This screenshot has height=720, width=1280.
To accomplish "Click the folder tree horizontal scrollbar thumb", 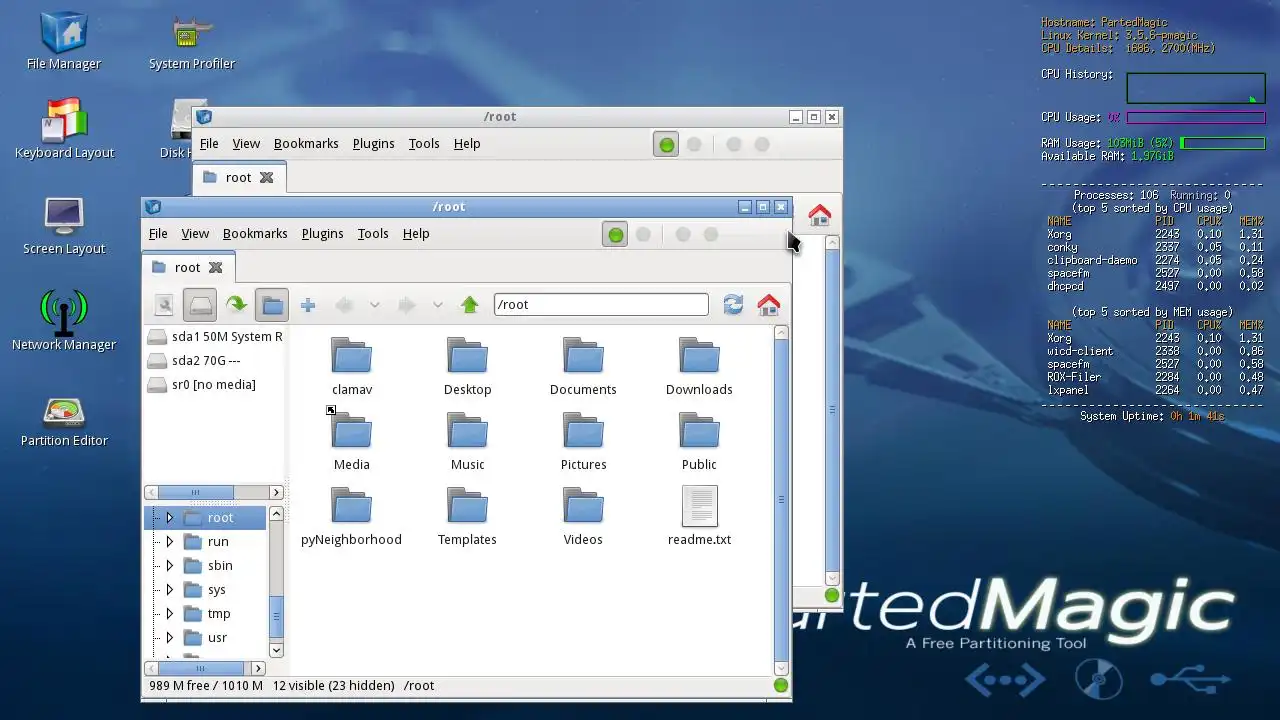I will tap(200, 668).
